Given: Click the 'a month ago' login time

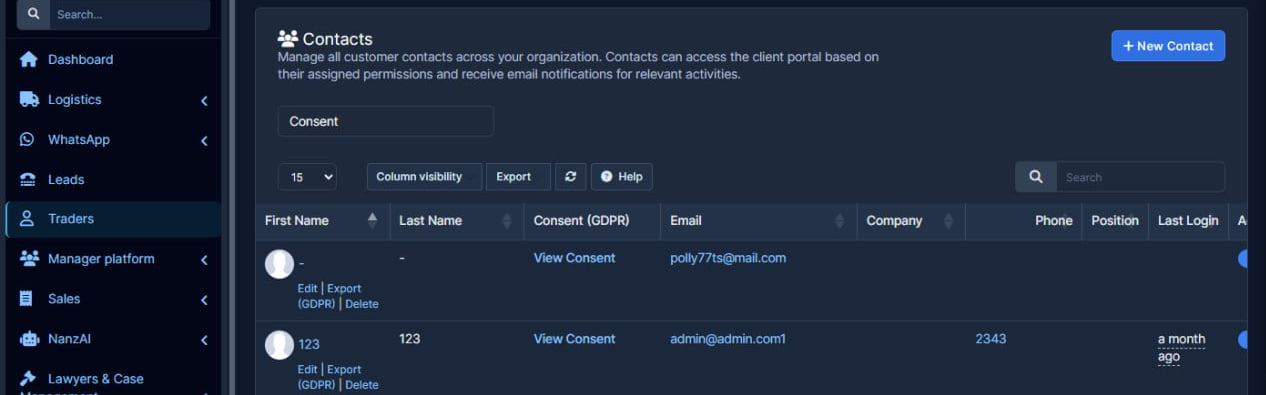Looking at the screenshot, I should (x=1182, y=348).
